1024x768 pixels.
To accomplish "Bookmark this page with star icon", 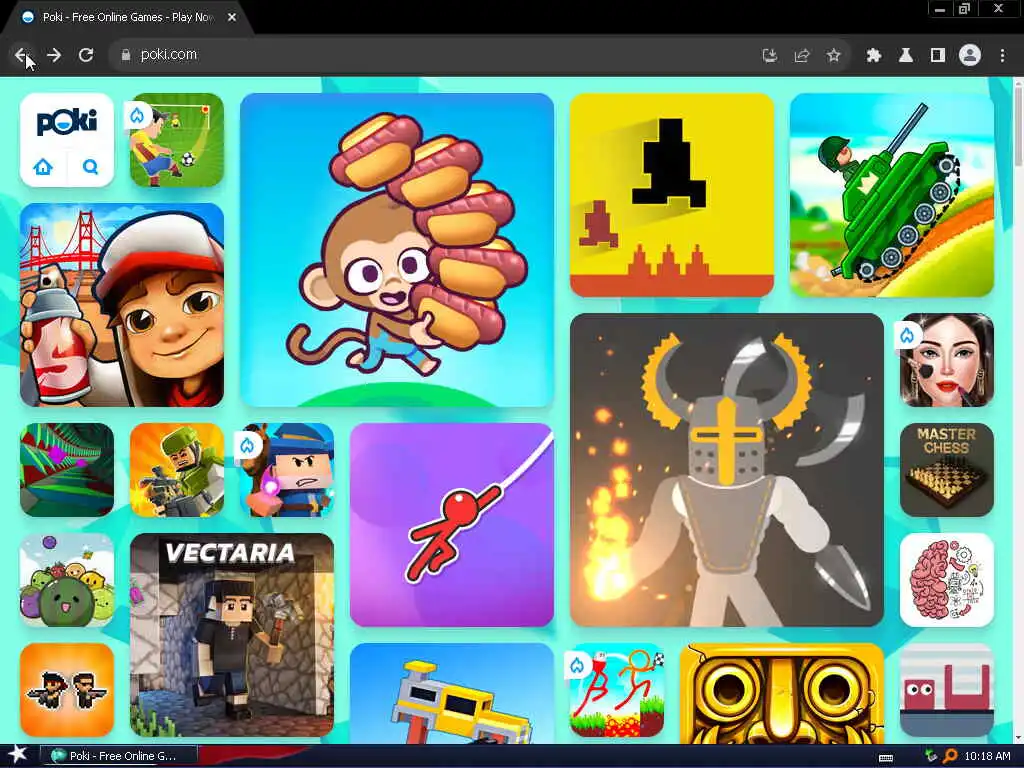I will pyautogui.click(x=834, y=56).
